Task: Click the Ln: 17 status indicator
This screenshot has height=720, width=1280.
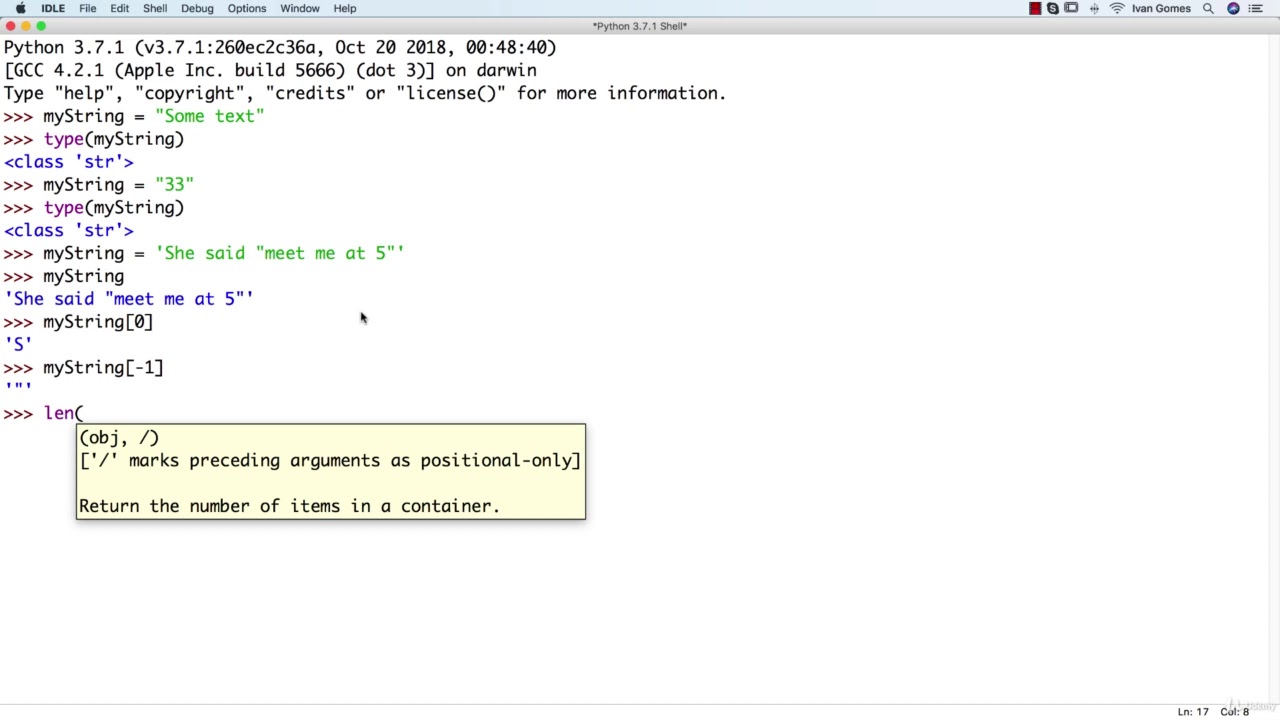Action: pos(1193,711)
